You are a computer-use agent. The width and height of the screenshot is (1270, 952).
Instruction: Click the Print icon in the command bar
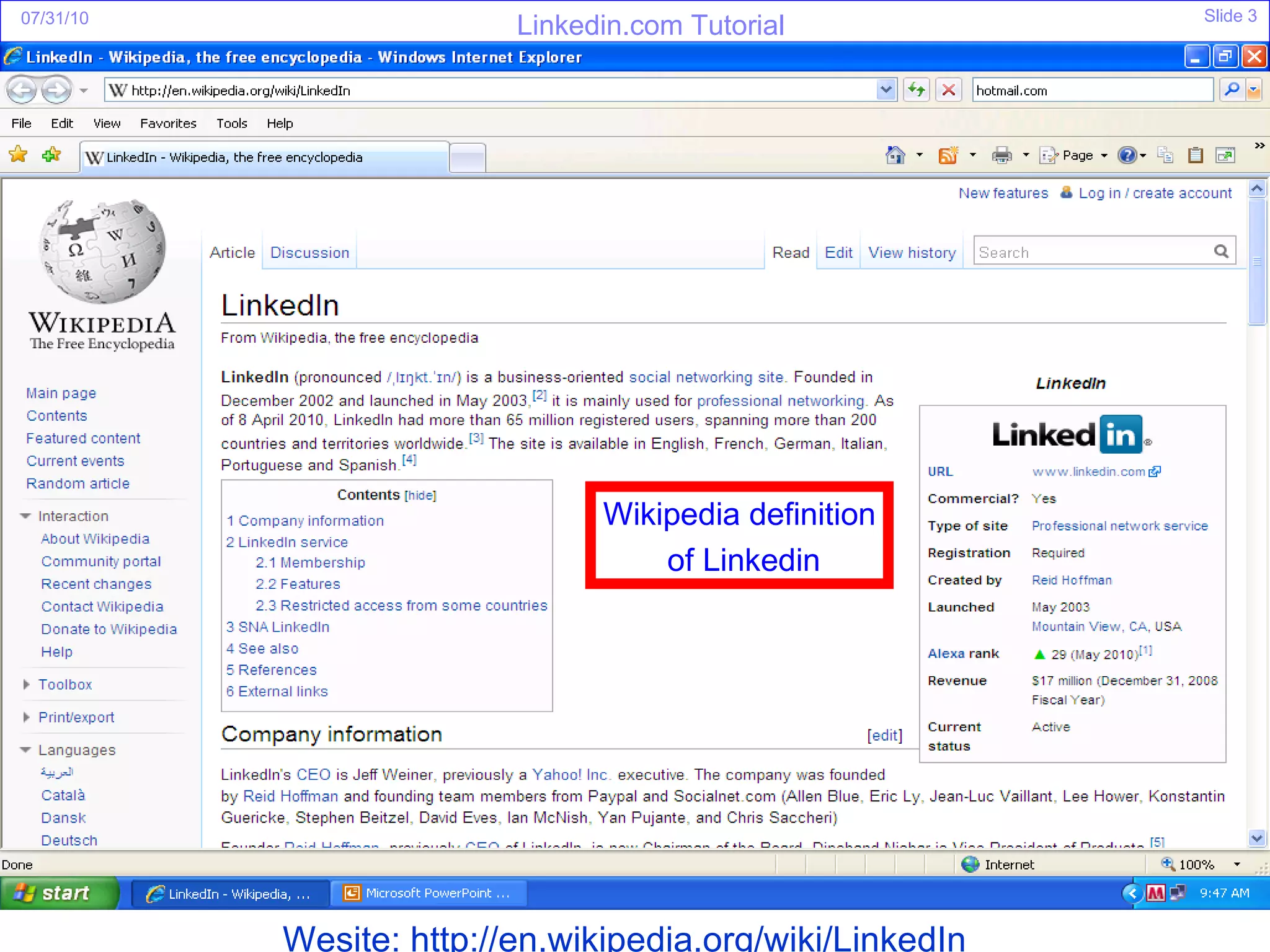pyautogui.click(x=1001, y=155)
